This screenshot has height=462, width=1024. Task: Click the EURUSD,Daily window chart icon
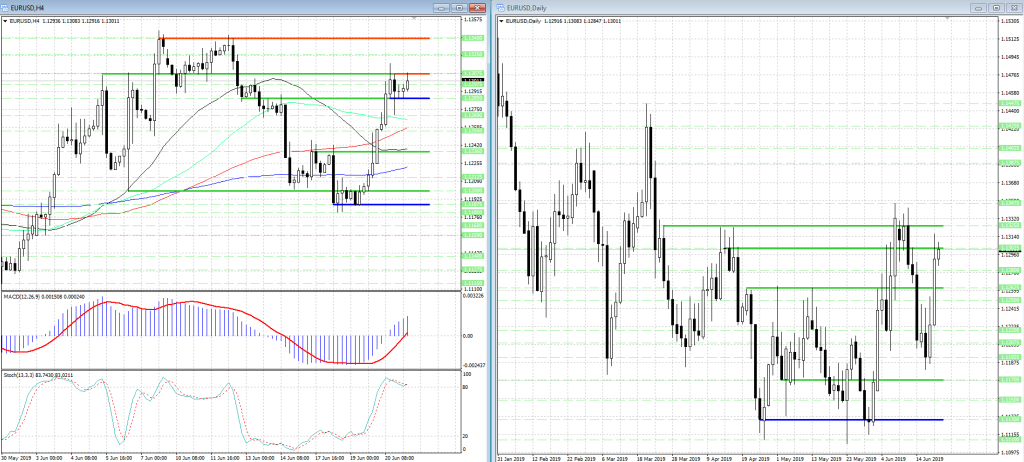tap(502, 7)
